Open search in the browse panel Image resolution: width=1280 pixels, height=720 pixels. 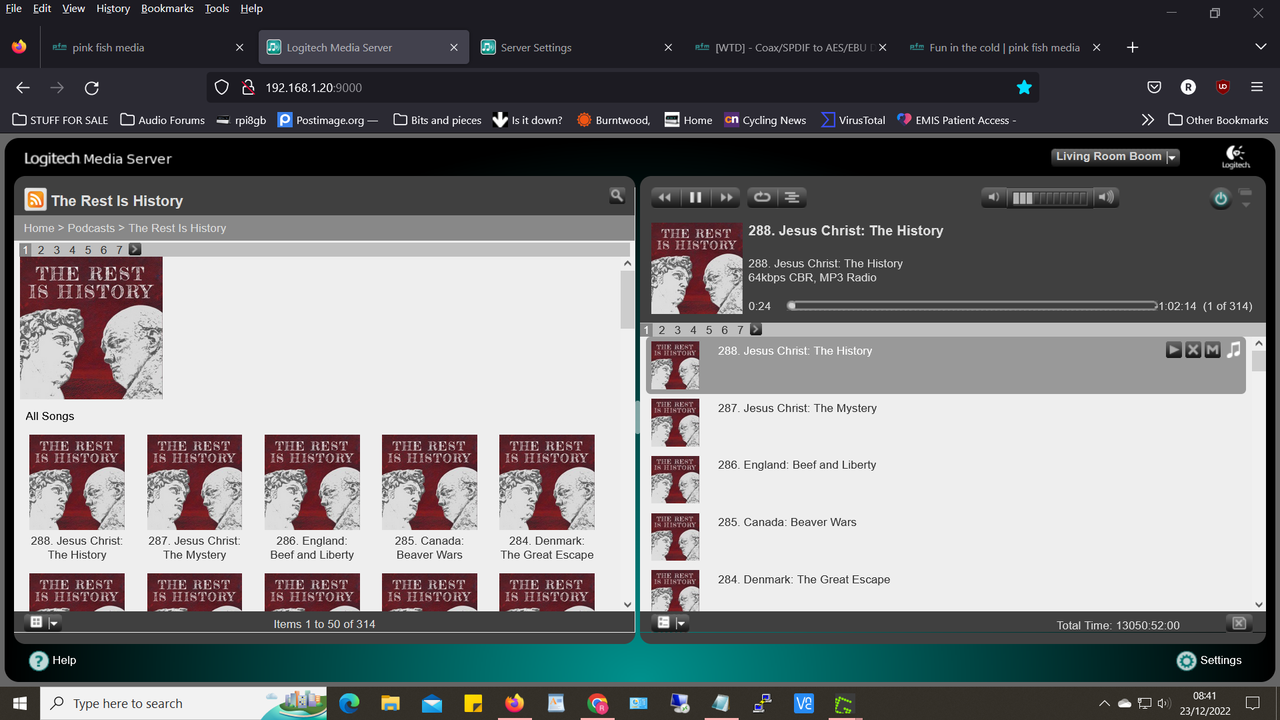tap(617, 196)
